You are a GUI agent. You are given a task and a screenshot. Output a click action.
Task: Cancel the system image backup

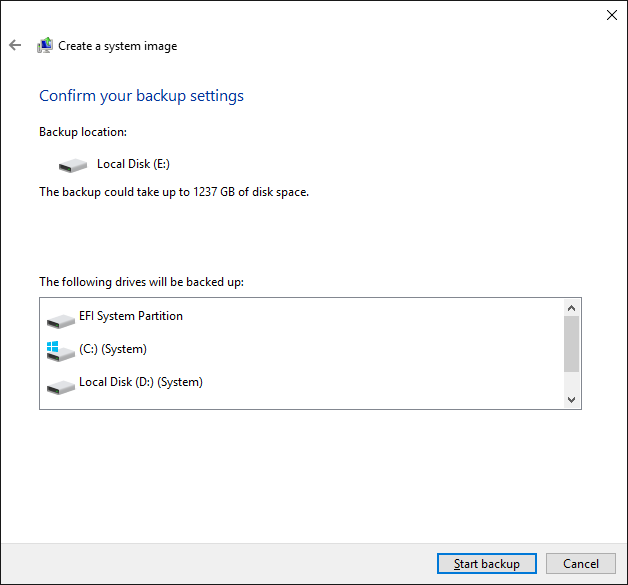(581, 564)
